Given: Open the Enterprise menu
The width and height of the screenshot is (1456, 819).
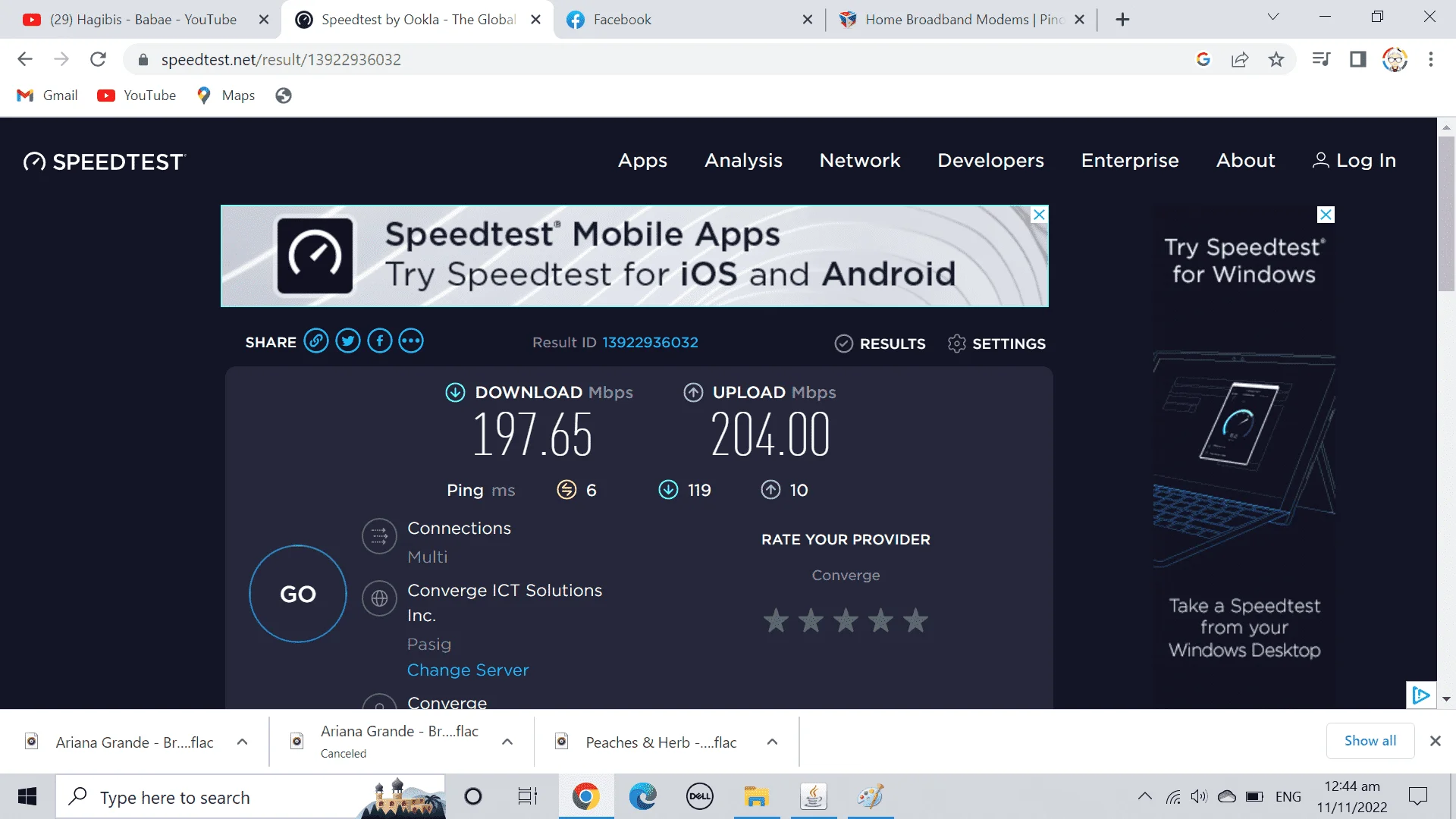Looking at the screenshot, I should [1130, 161].
